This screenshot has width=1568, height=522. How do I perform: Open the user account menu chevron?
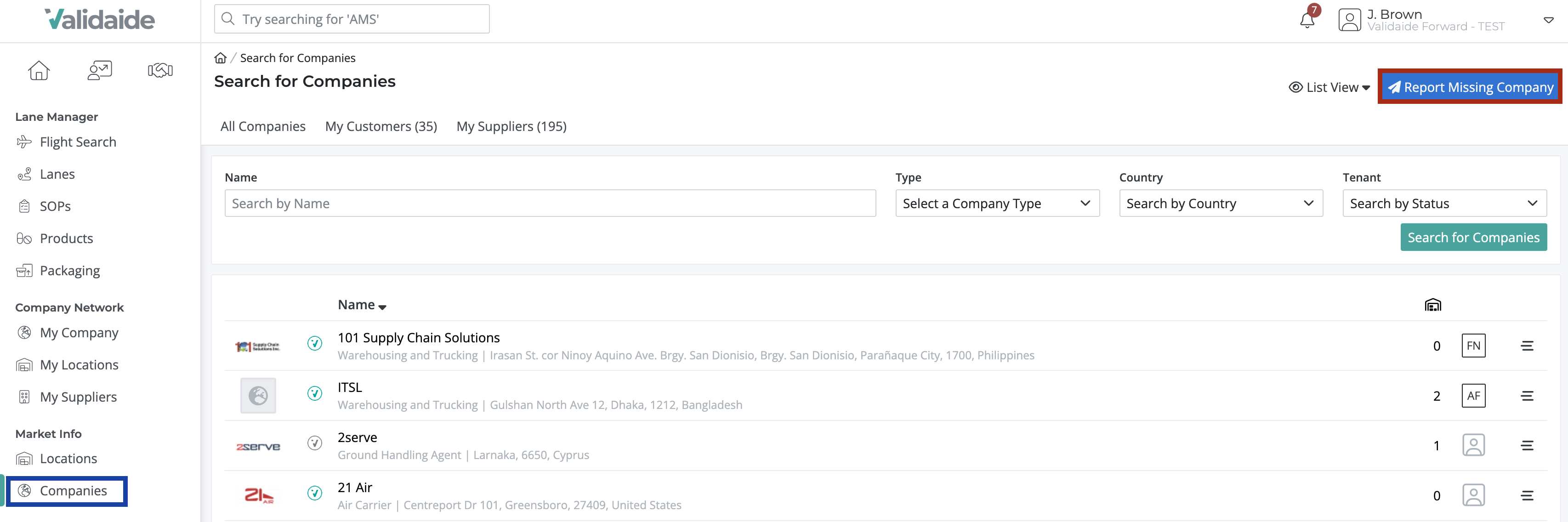click(x=1549, y=20)
